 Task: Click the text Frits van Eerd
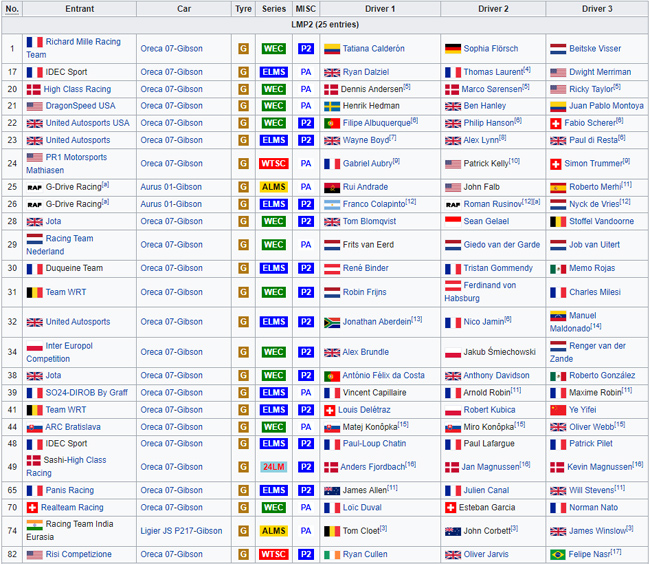tap(368, 245)
